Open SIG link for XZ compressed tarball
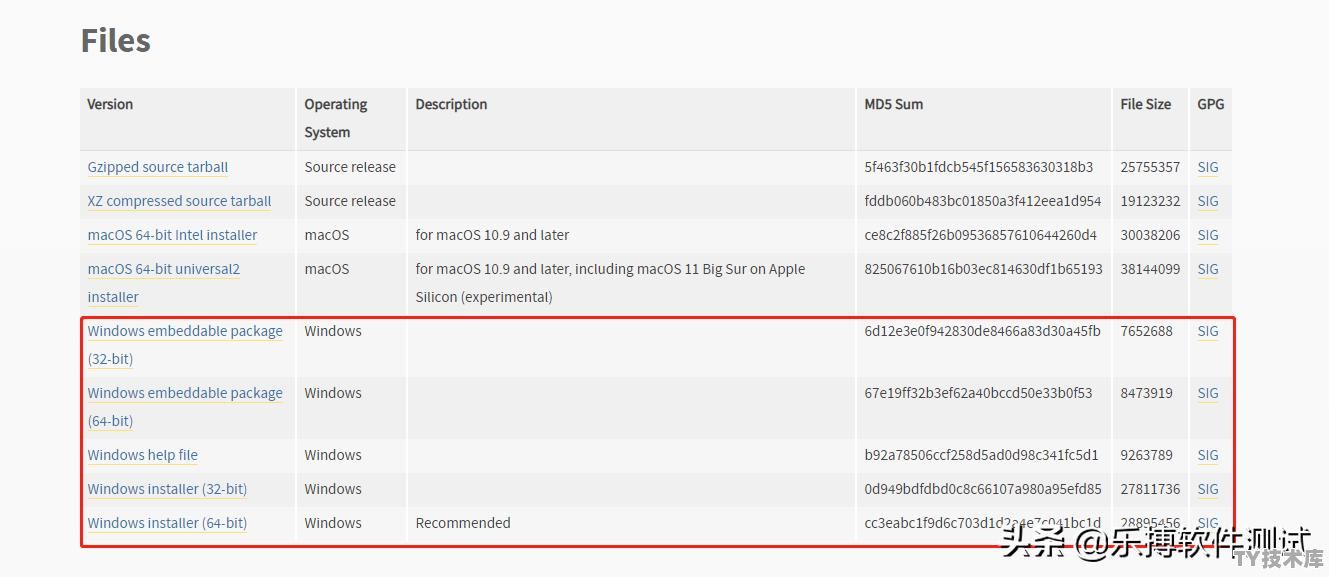 pyautogui.click(x=1208, y=201)
